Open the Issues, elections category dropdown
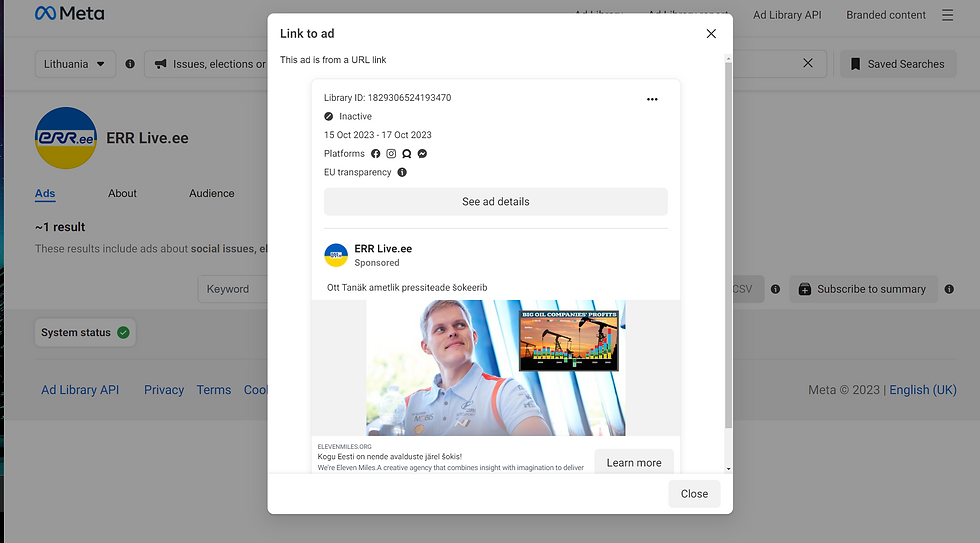Screen dimensions: 980x543 tap(206, 64)
